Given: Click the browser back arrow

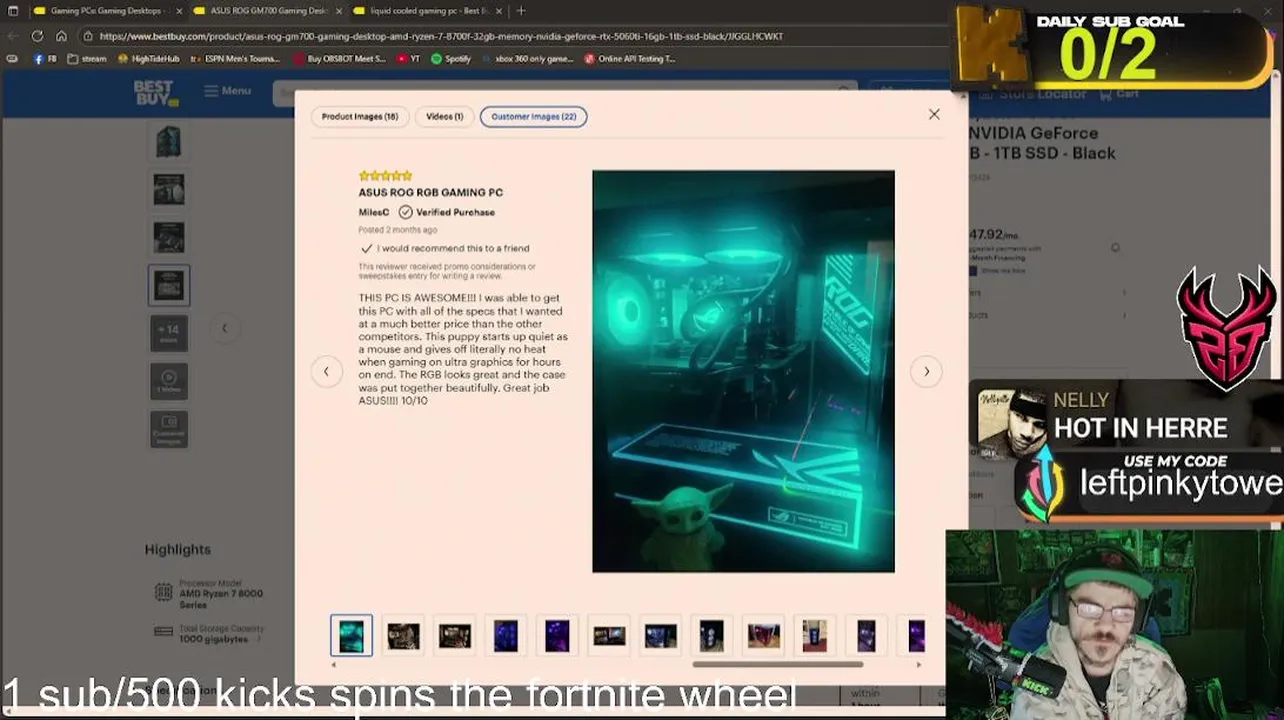Looking at the screenshot, I should pos(12,36).
